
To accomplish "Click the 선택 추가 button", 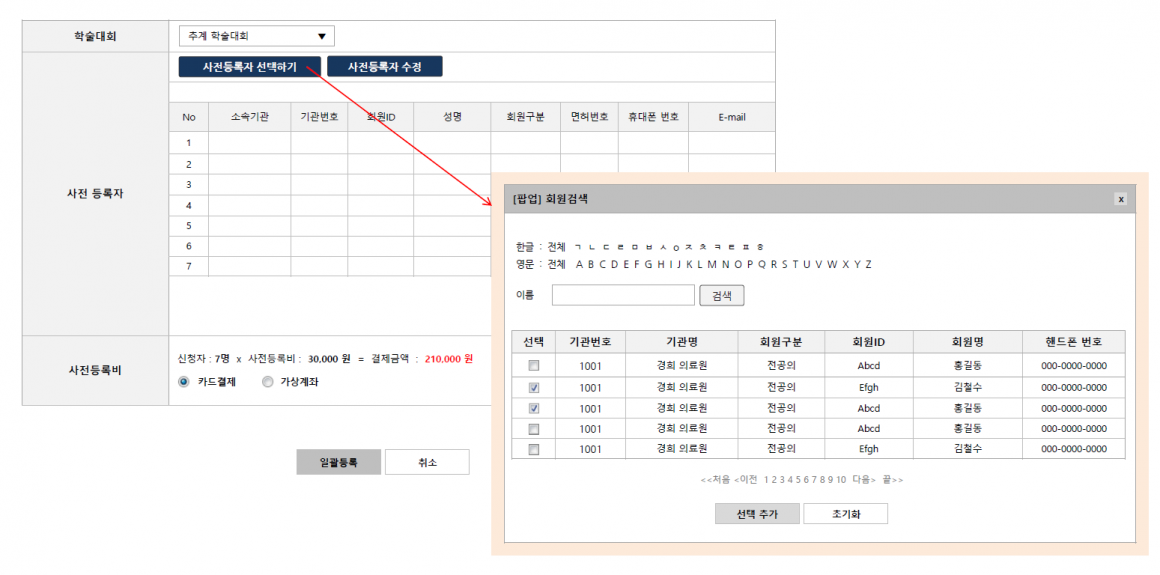I will pos(756,514).
